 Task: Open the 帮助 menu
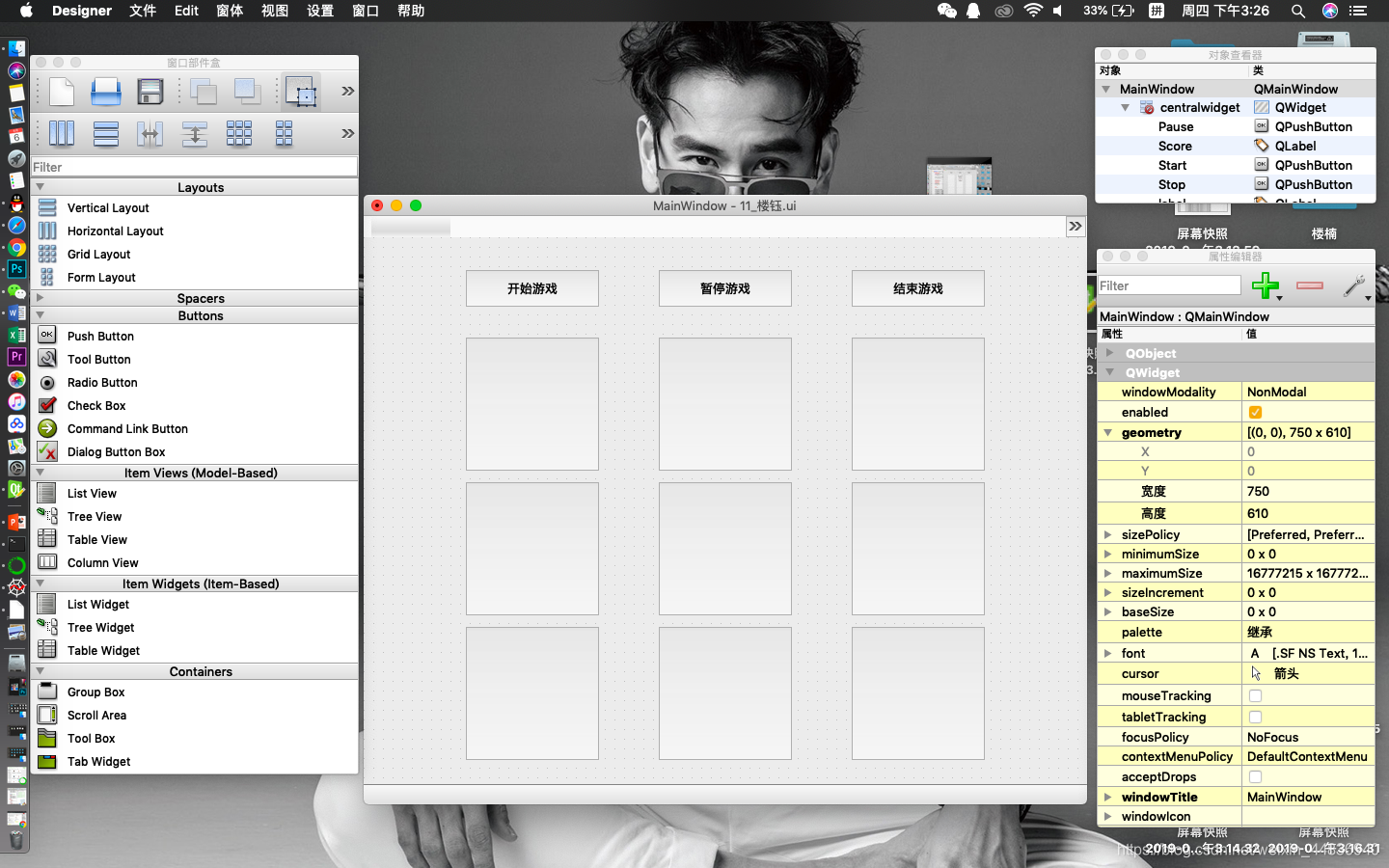pos(411,11)
